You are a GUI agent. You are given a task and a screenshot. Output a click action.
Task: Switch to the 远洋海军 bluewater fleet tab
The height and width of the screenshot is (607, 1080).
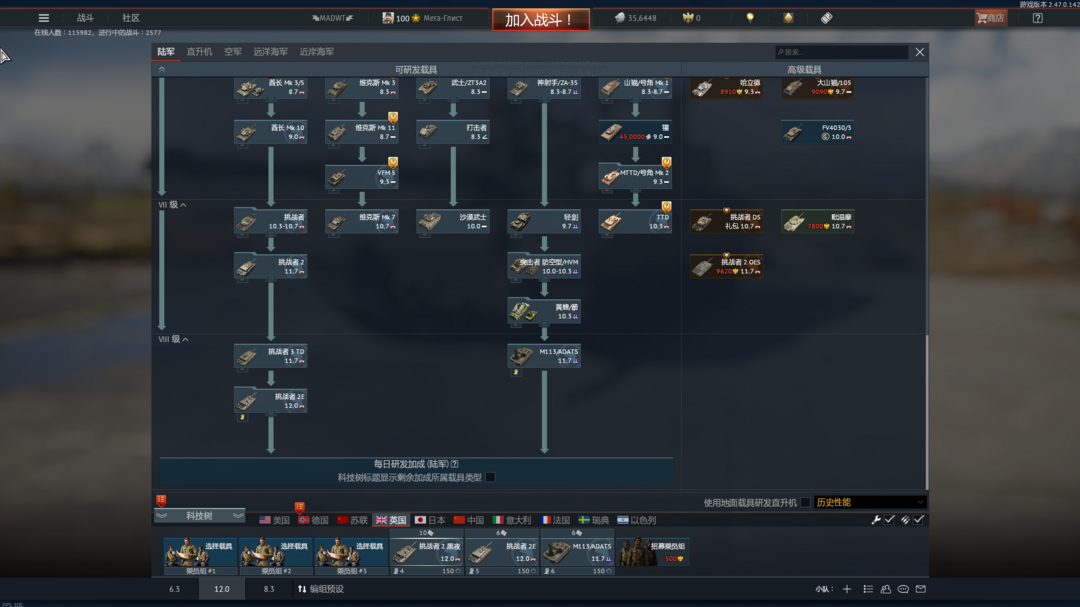pos(271,52)
